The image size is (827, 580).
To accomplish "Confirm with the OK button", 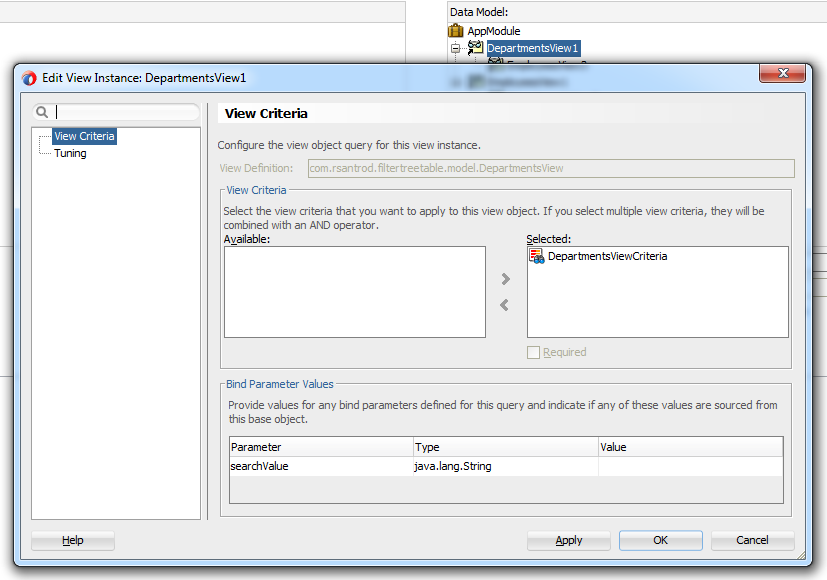I will pos(660,540).
